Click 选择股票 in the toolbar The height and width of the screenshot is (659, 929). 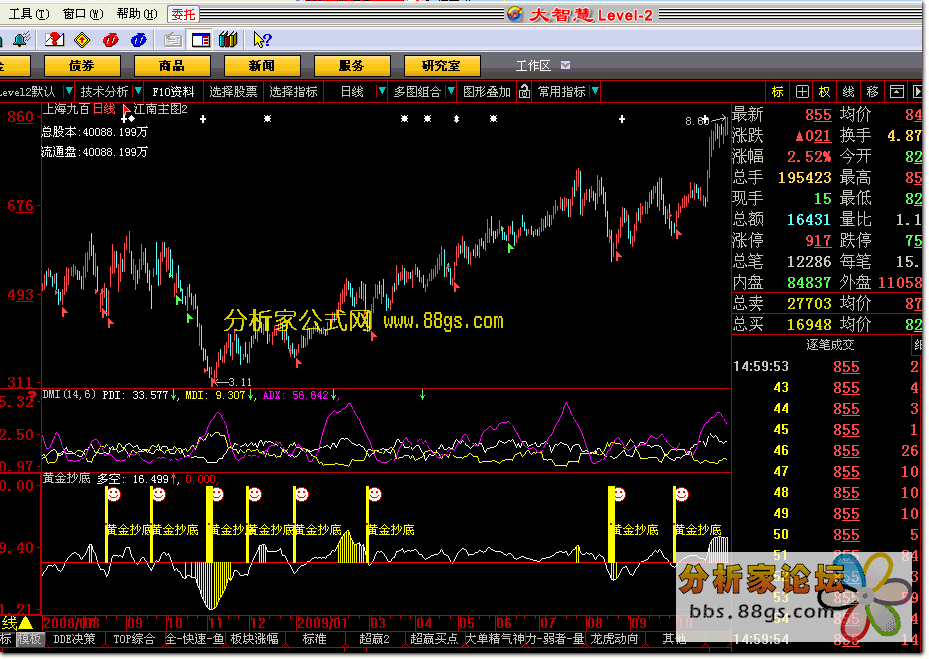[233, 91]
